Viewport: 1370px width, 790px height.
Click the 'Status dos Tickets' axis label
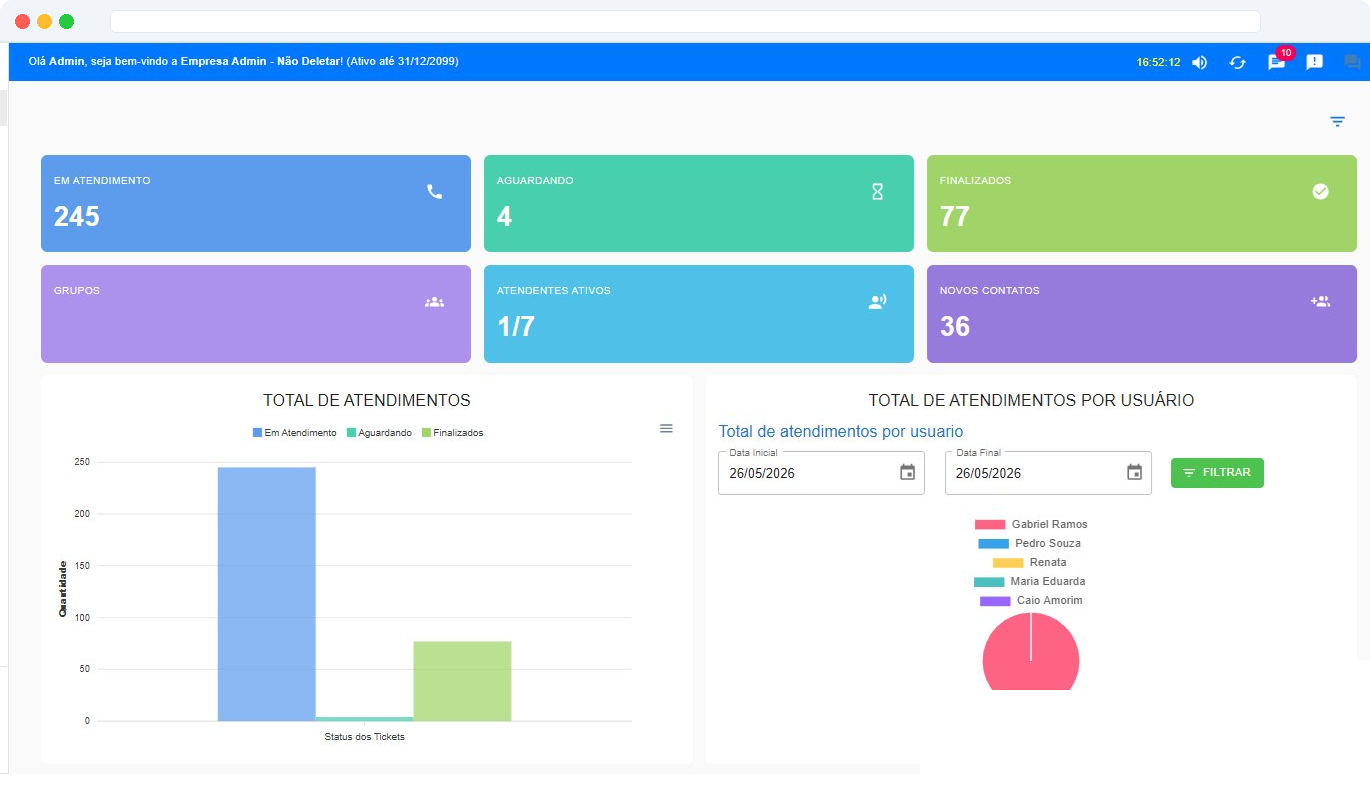364,737
